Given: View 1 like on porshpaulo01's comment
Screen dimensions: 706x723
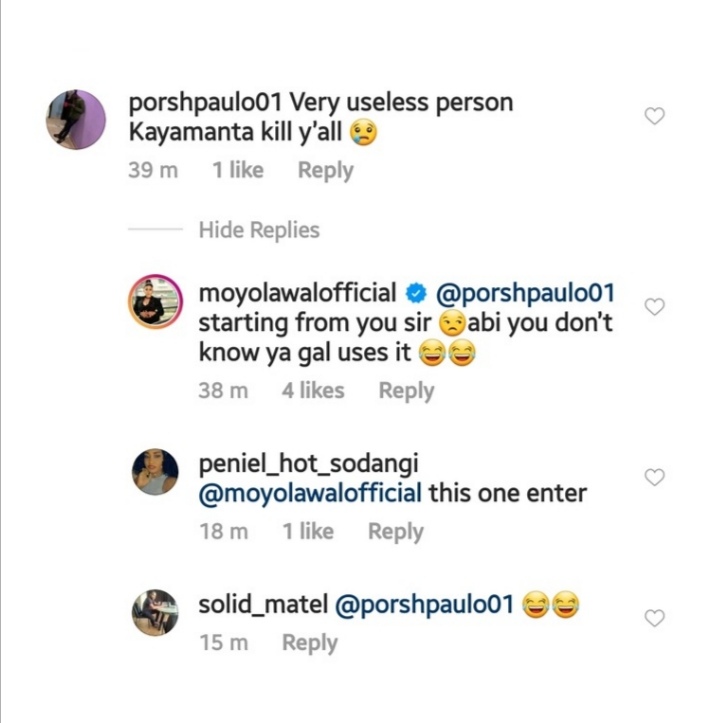Looking at the screenshot, I should (237, 171).
